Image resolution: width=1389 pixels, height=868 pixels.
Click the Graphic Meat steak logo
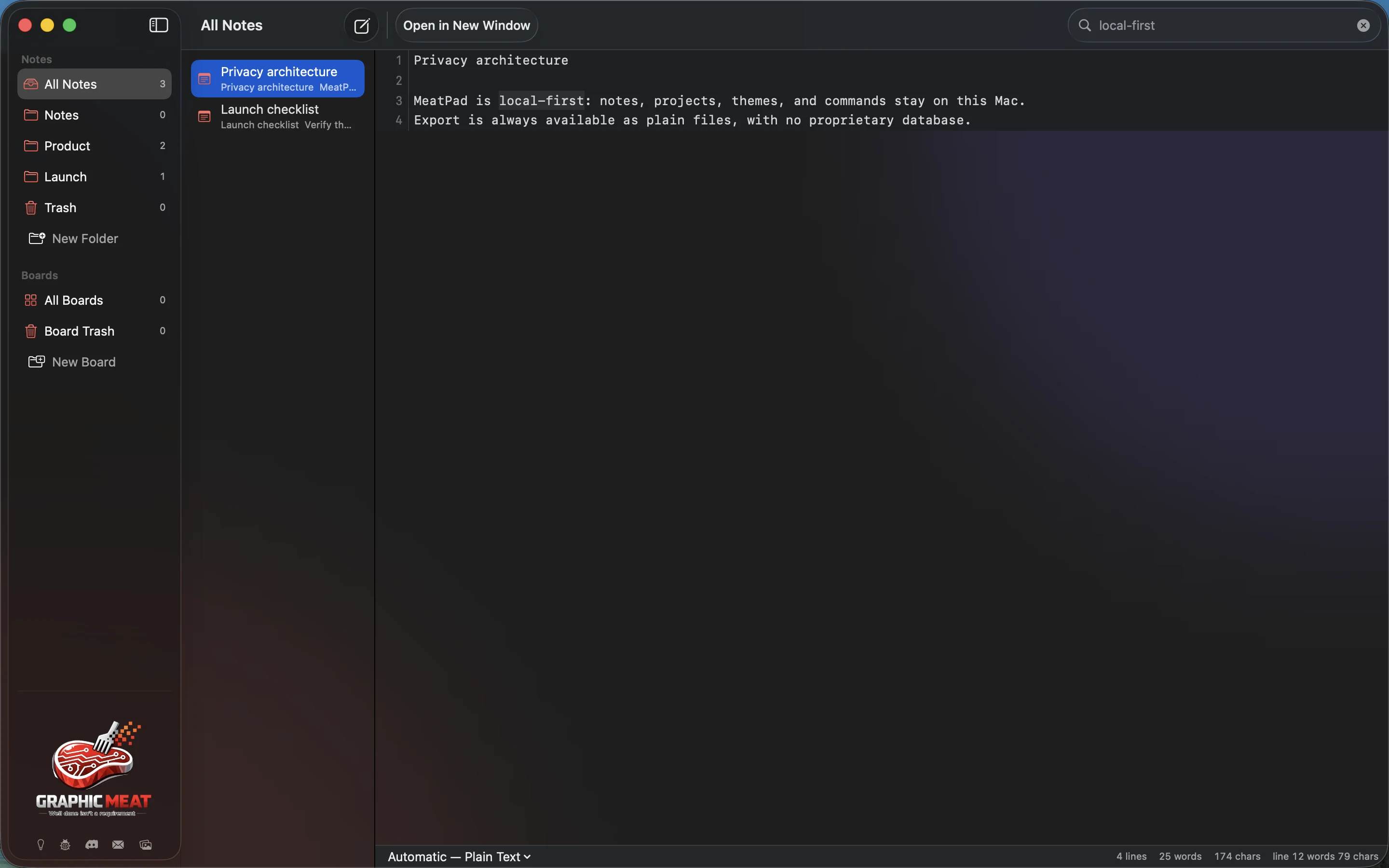94,768
